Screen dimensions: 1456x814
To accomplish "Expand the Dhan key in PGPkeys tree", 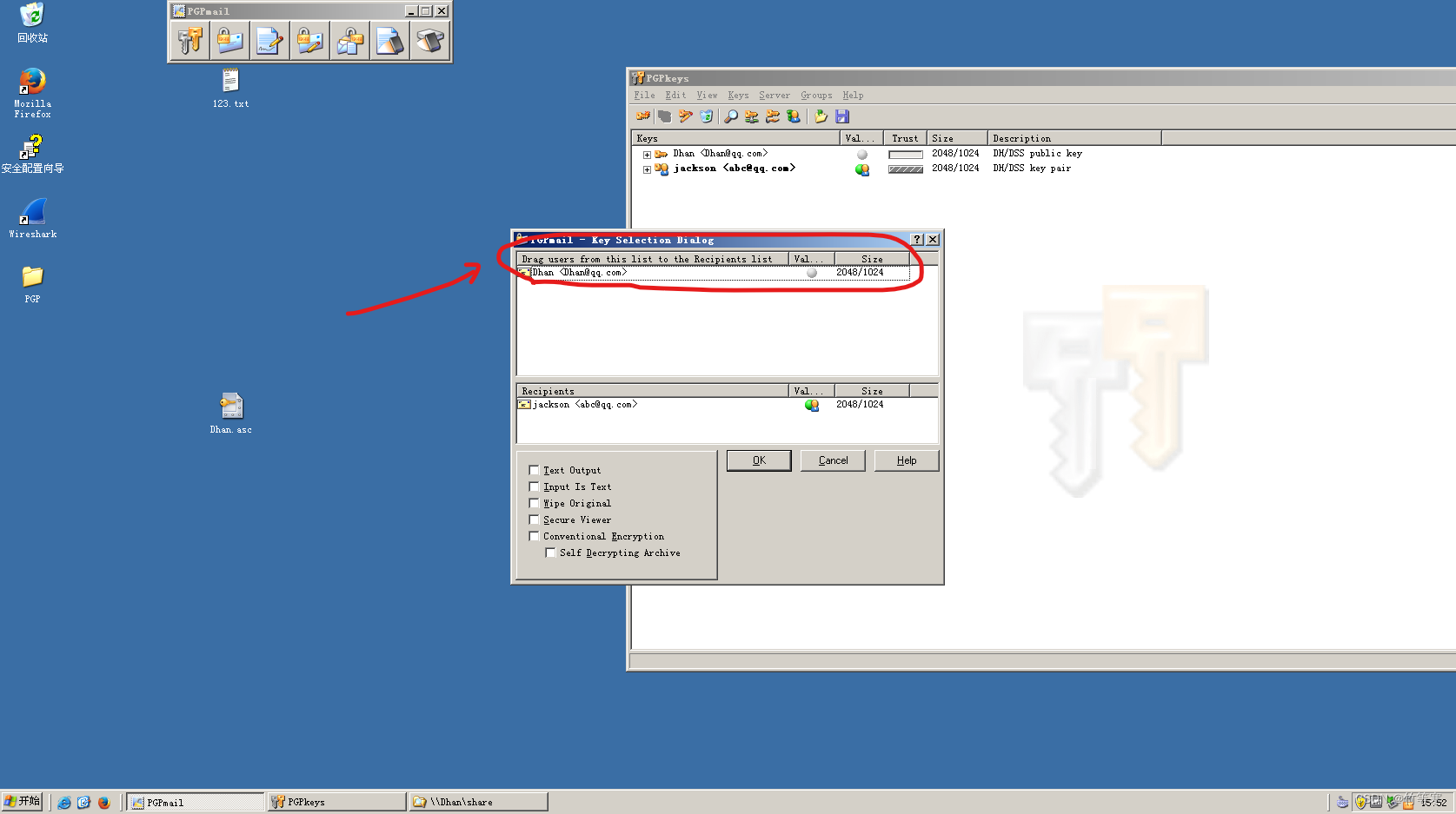I will [x=647, y=155].
